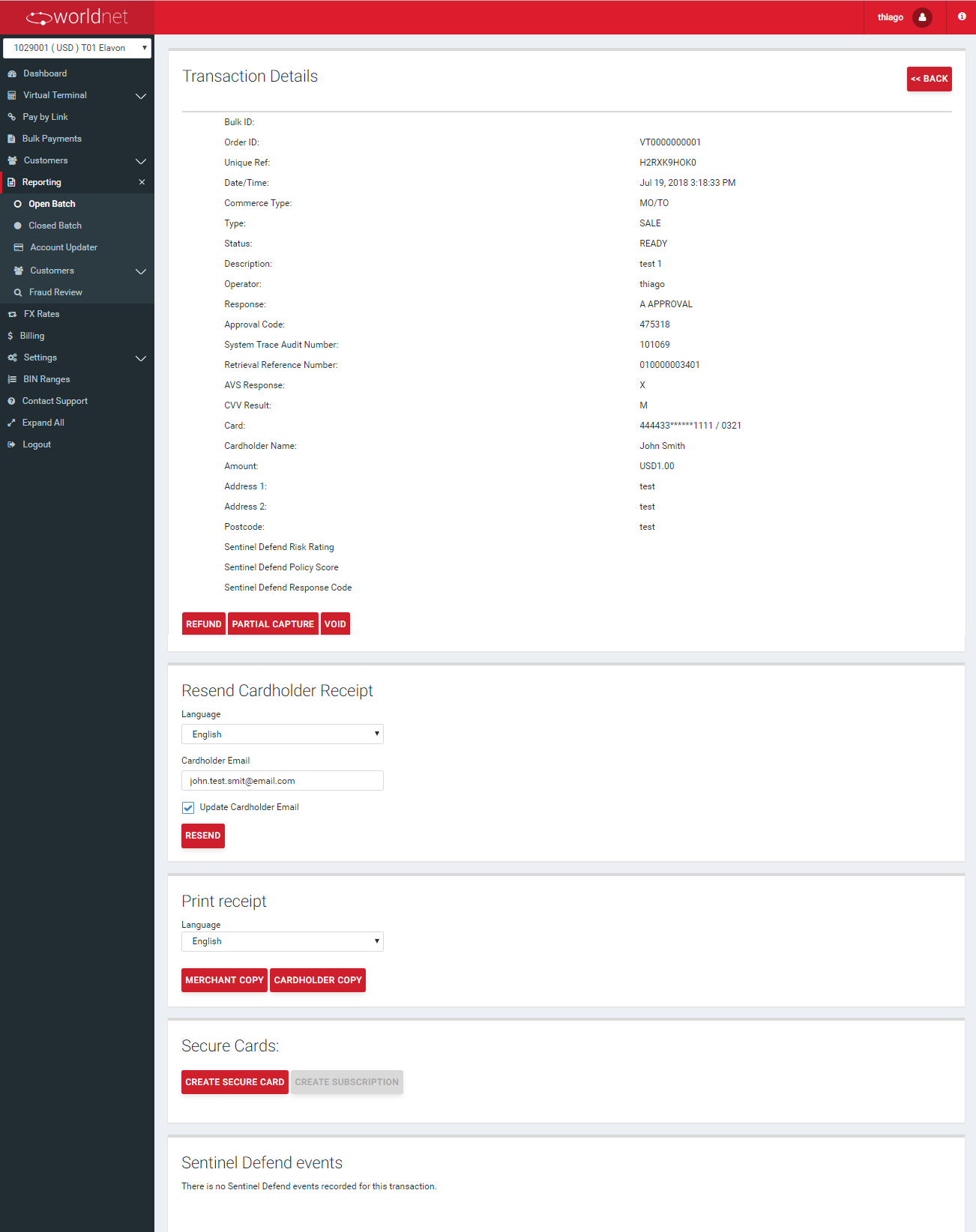Viewport: 976px width, 1232px height.
Task: Open Resend Cardholder Receipt language dropdown
Action: [x=283, y=734]
